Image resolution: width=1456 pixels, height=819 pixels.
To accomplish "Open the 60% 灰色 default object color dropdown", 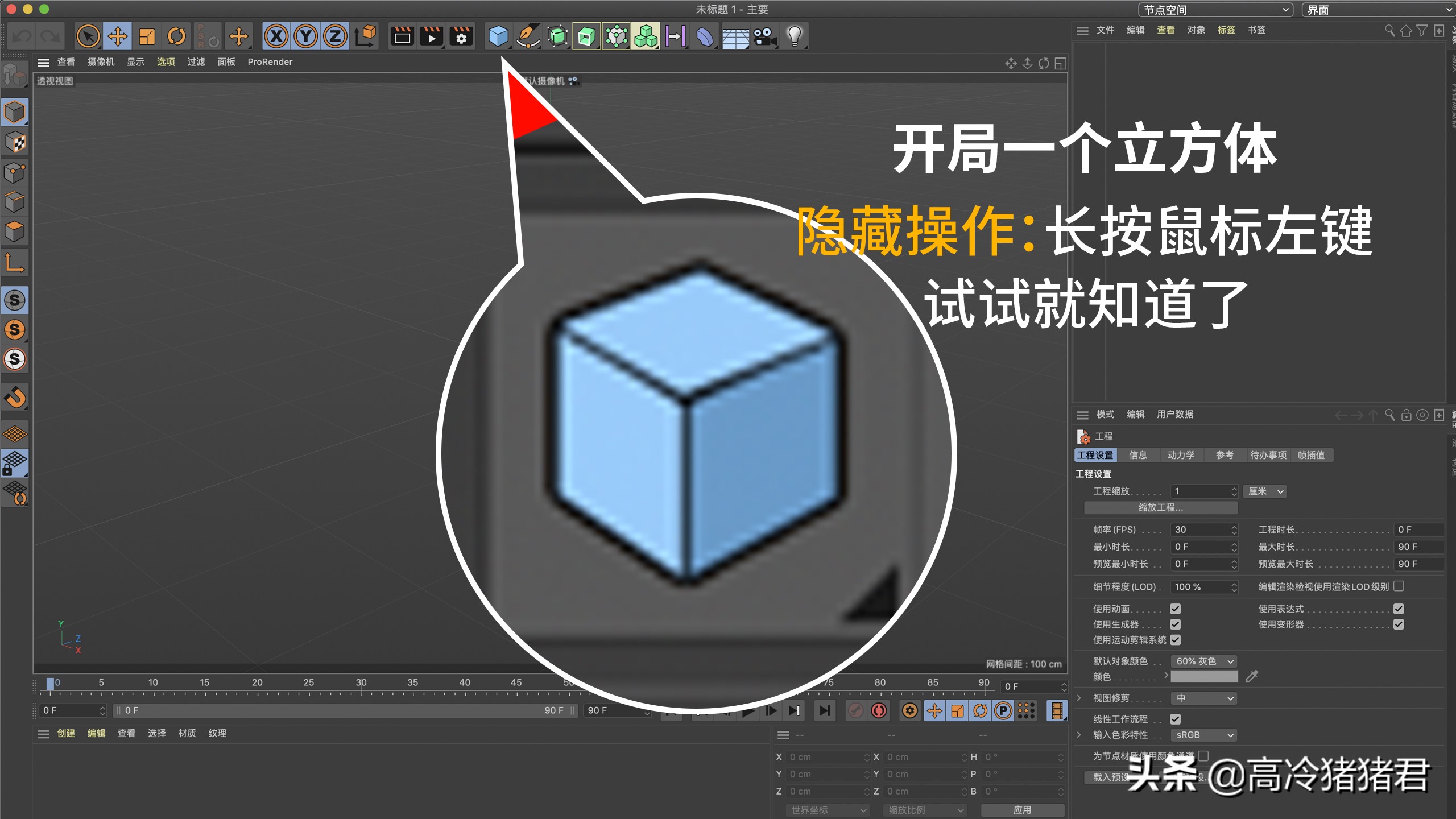I will pyautogui.click(x=1204, y=661).
